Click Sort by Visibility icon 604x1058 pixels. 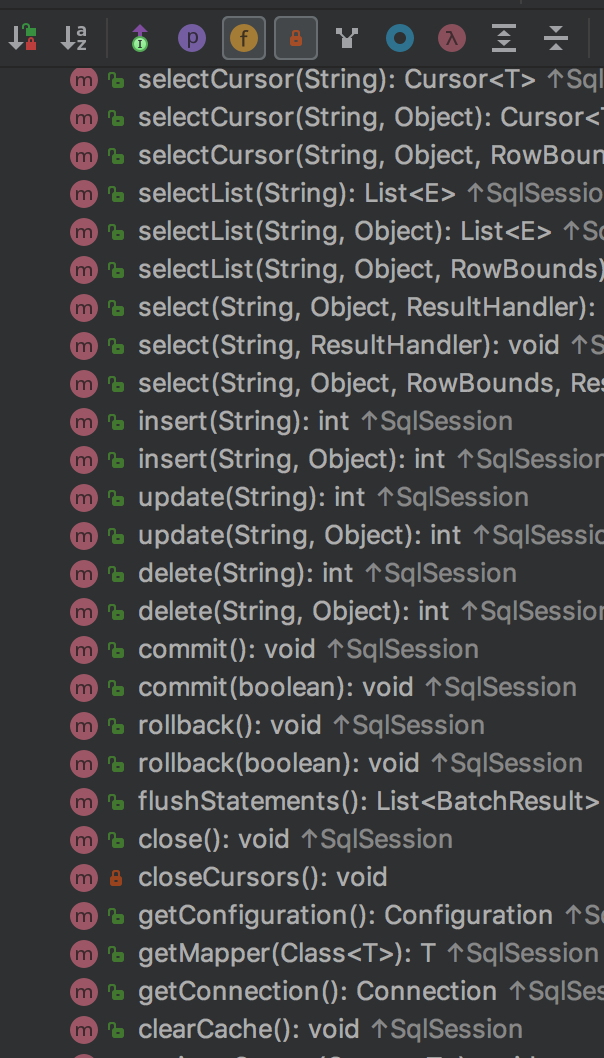[x=22, y=39]
